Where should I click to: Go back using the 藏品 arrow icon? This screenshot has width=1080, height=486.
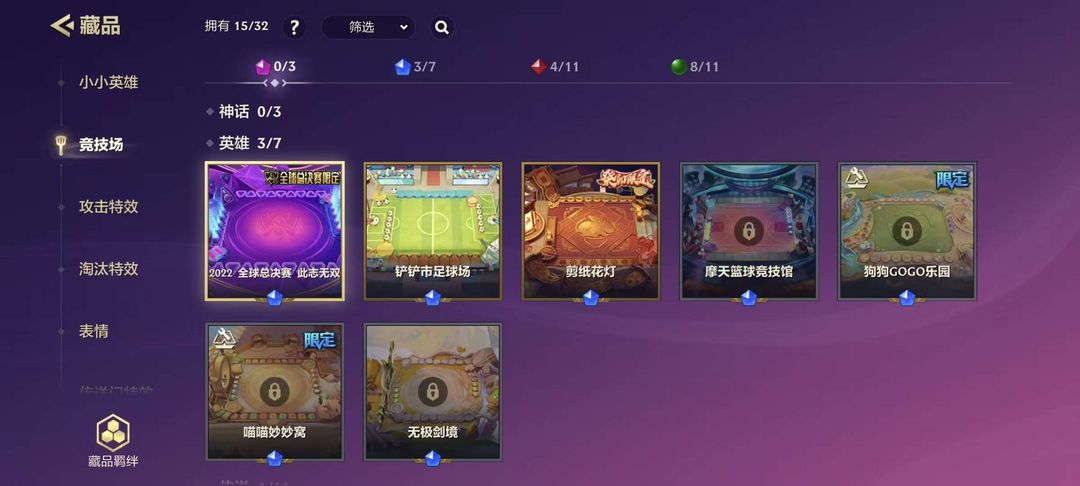[x=62, y=26]
